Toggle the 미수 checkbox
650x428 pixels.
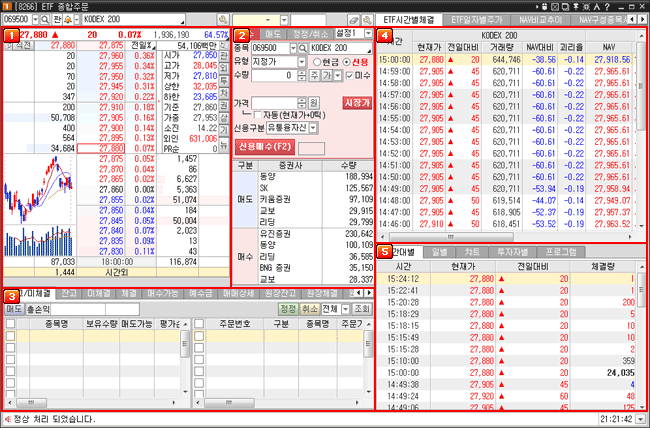(348, 75)
